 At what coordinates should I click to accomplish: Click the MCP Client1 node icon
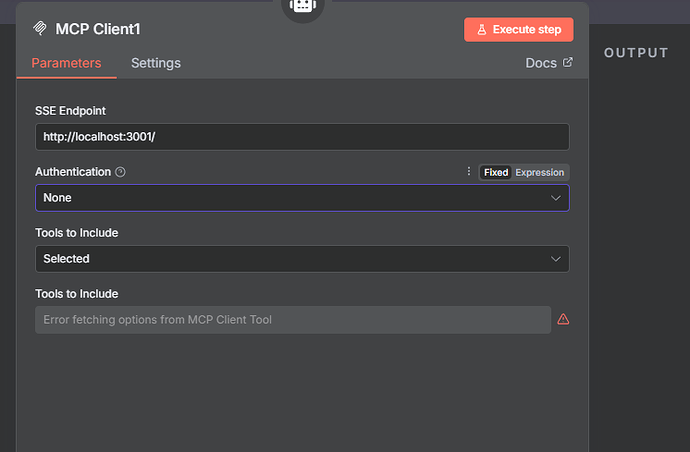40,29
